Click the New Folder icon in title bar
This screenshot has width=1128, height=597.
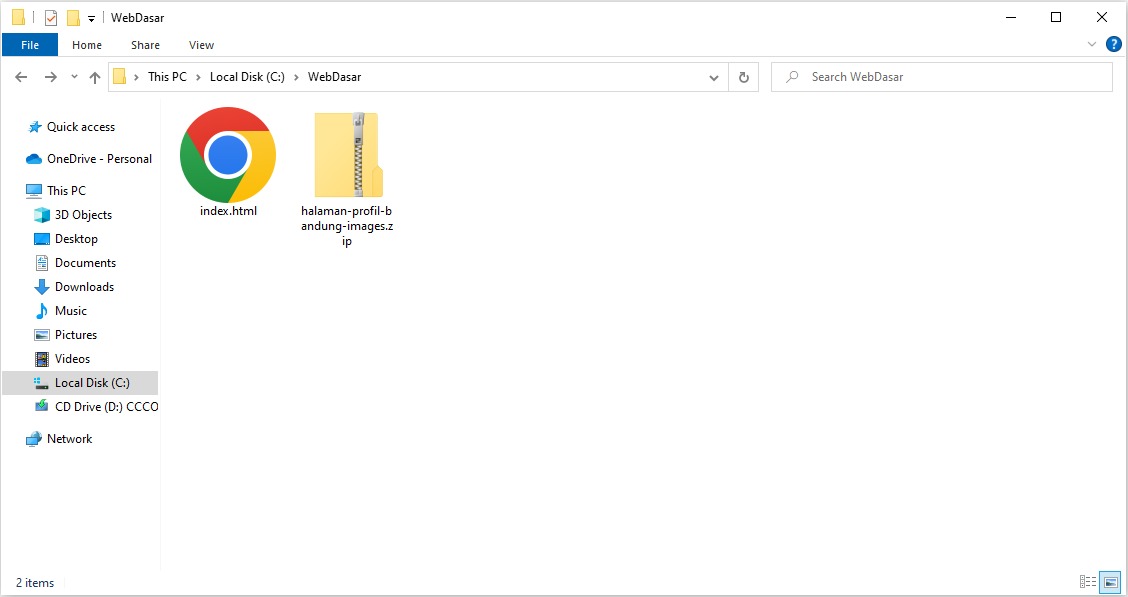point(73,18)
